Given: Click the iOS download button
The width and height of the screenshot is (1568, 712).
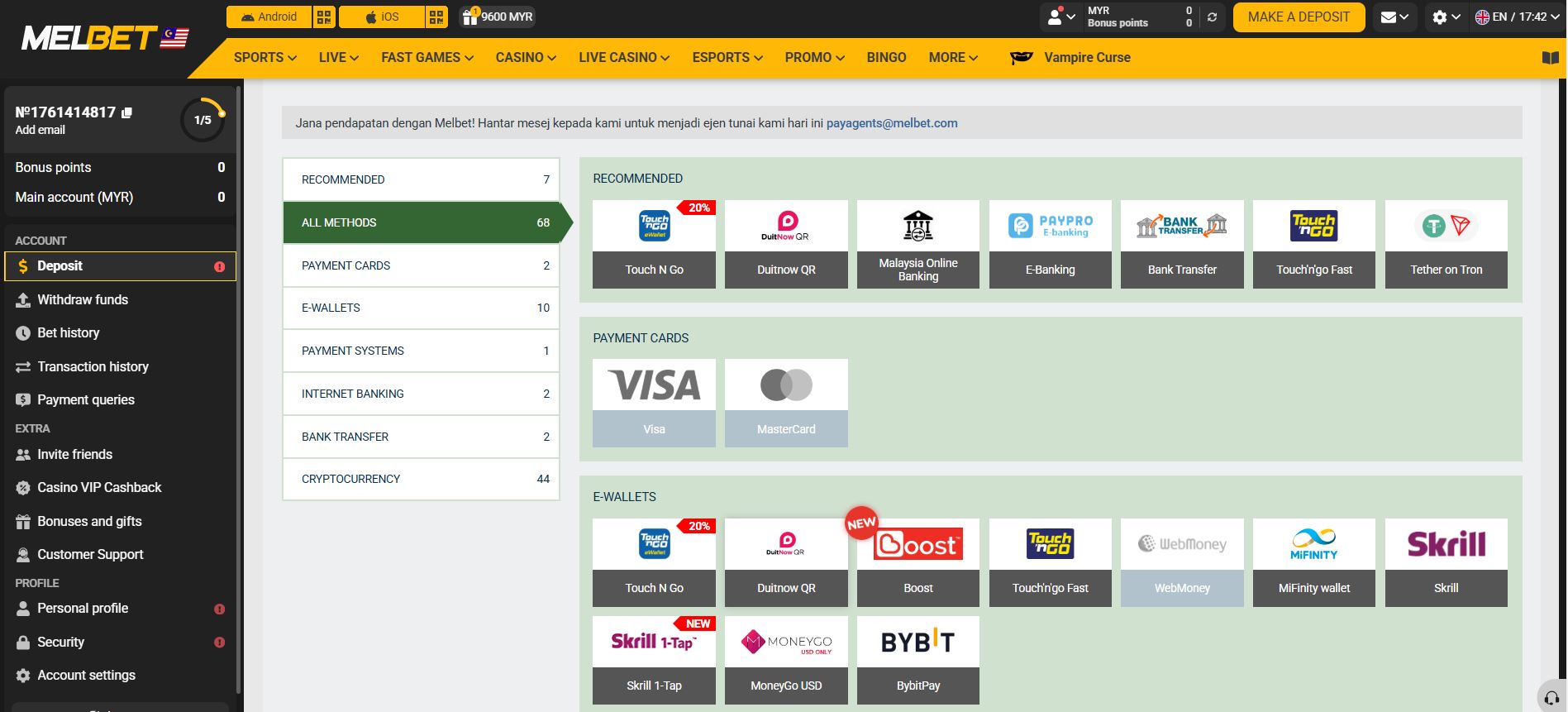Looking at the screenshot, I should pos(382,17).
